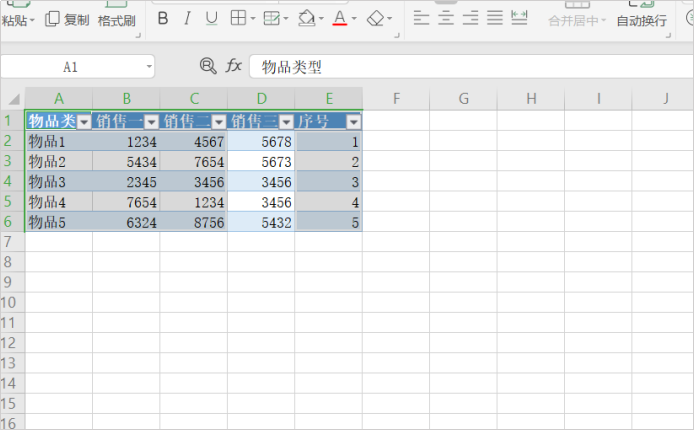The image size is (695, 431).
Task: Click cell with value 5673
Action: [261, 162]
